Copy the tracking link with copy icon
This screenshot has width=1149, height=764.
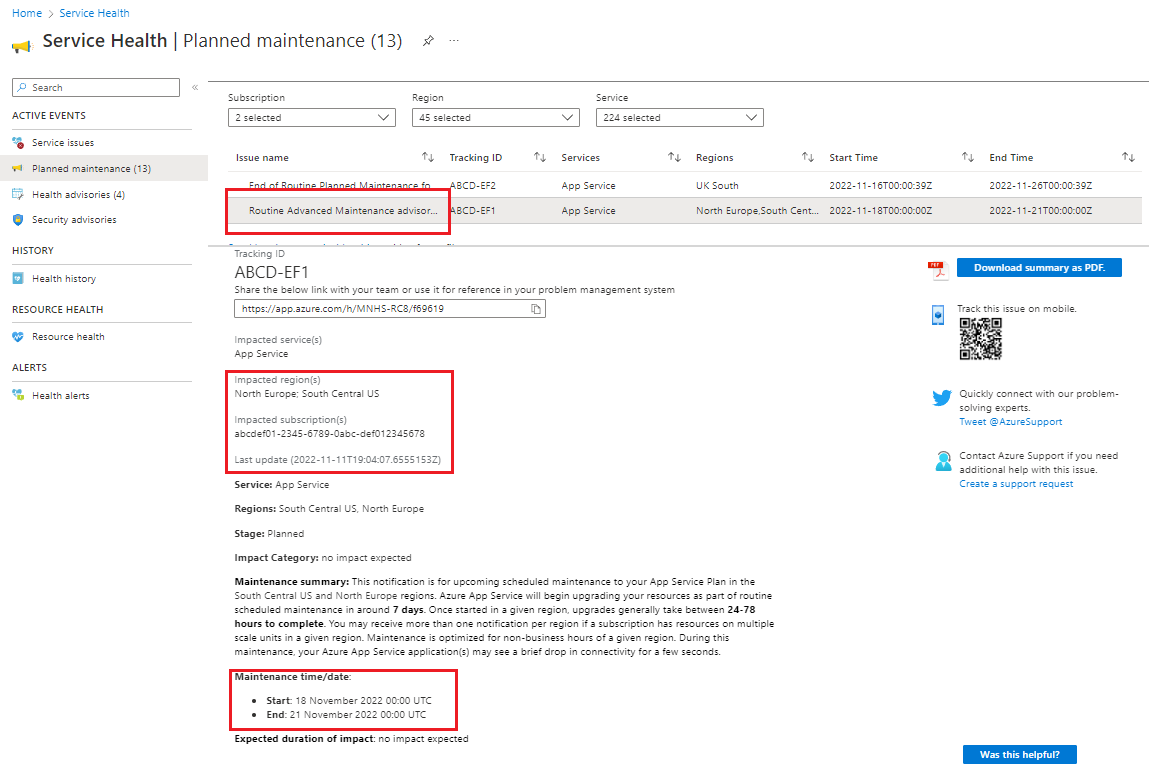(x=536, y=309)
